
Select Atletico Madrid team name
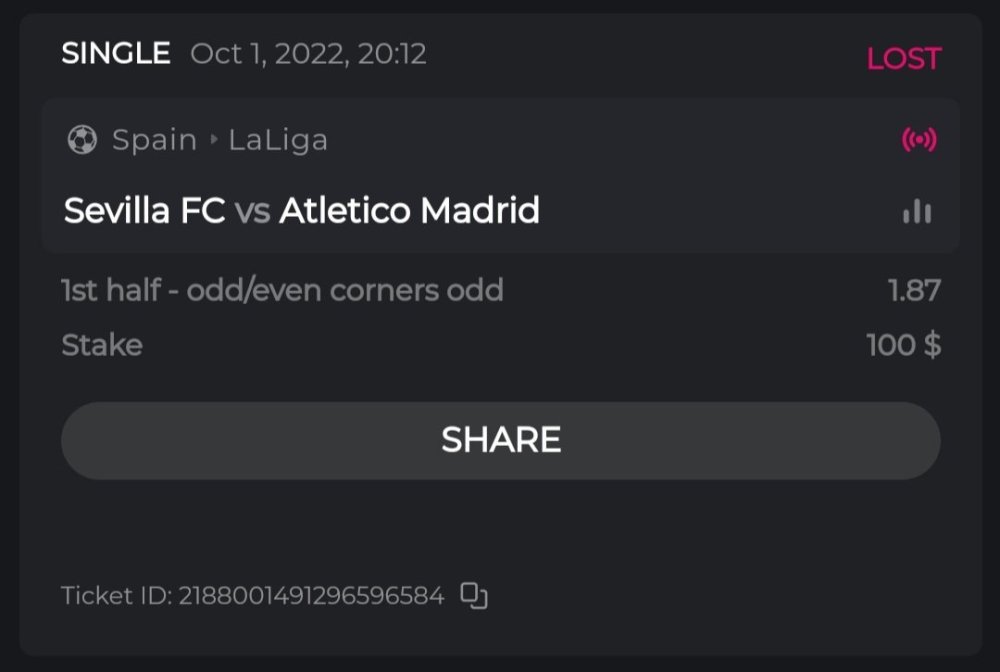click(x=409, y=211)
